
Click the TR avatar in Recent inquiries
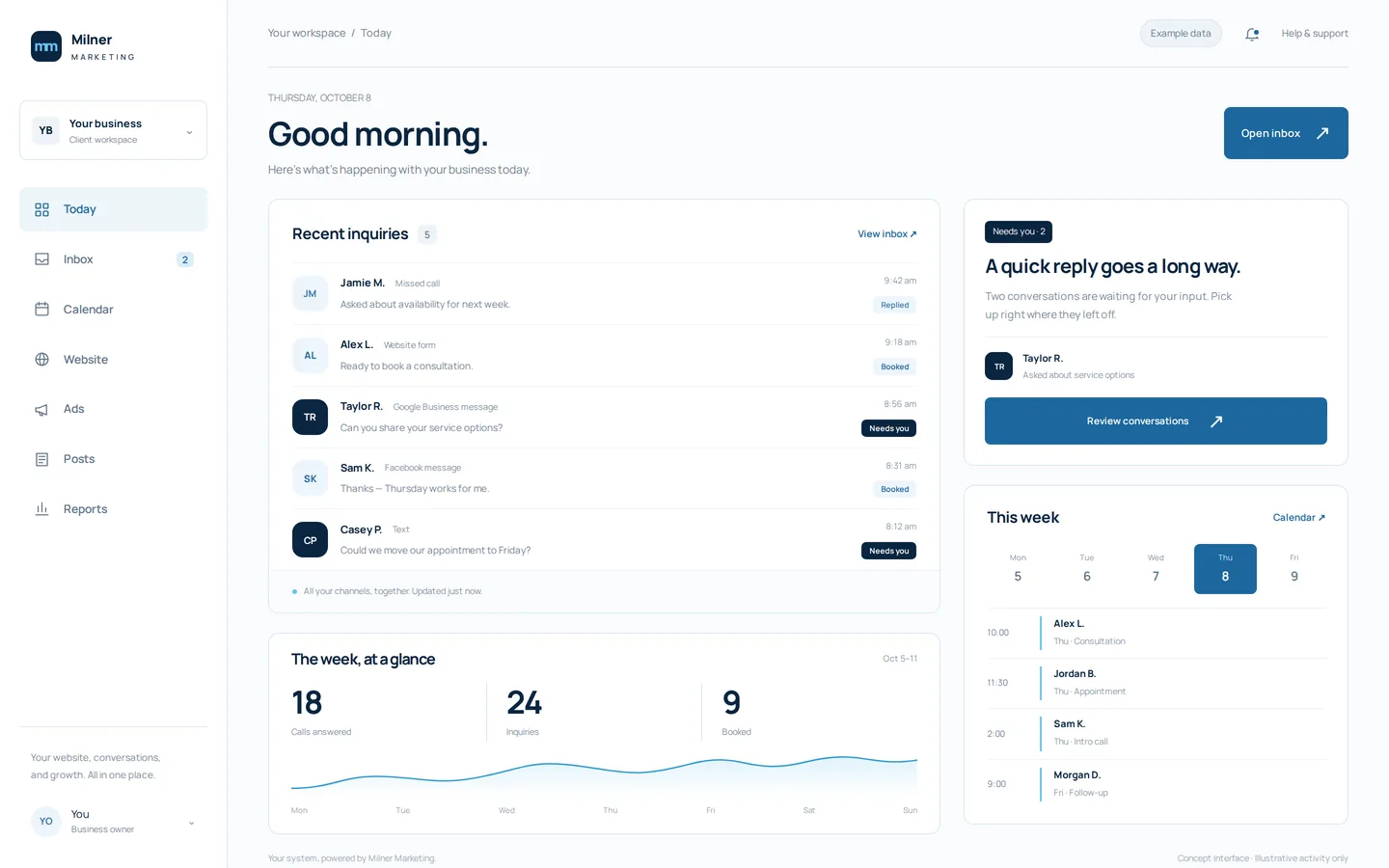[x=310, y=418]
